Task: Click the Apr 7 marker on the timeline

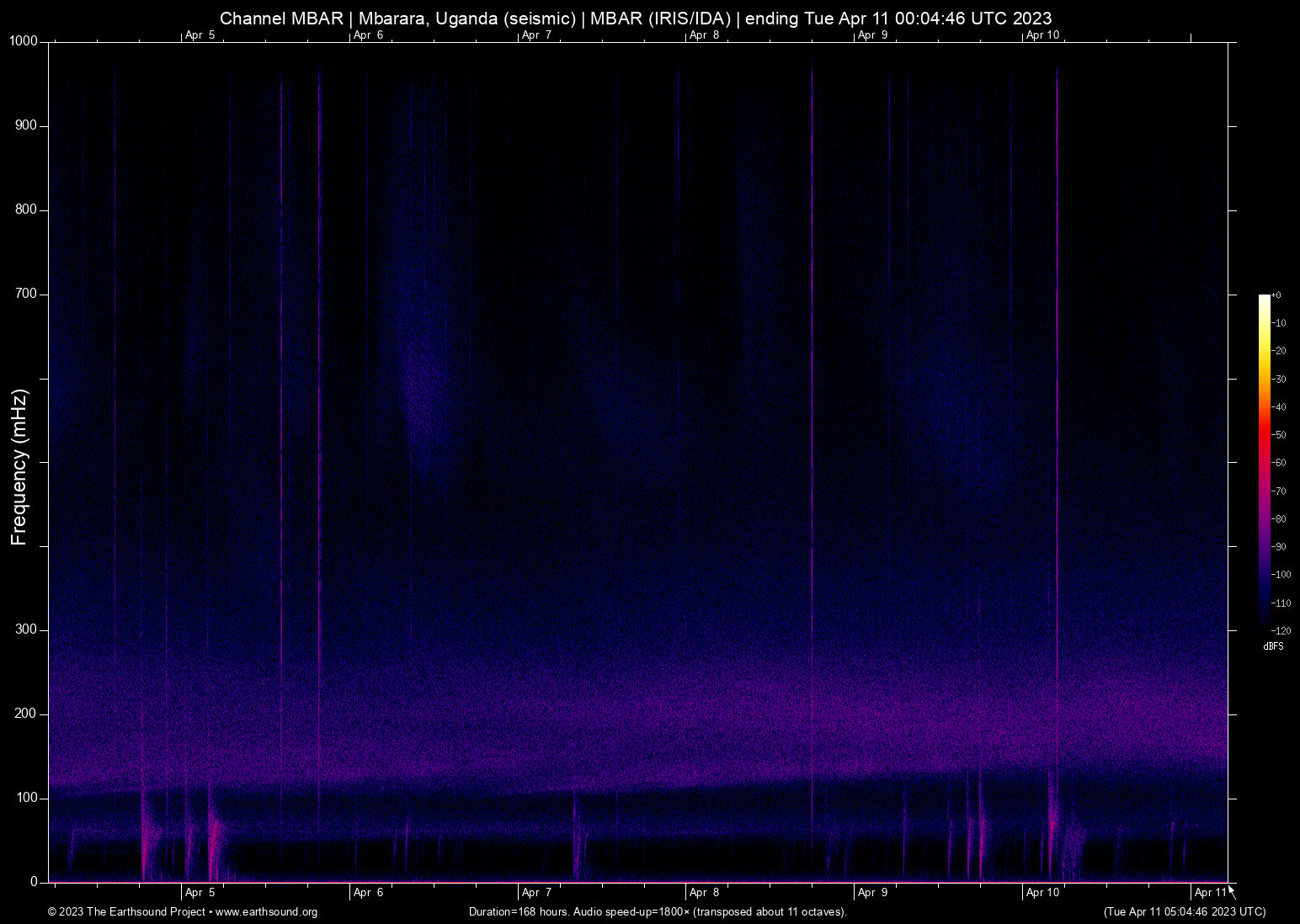Action: pyautogui.click(x=536, y=35)
